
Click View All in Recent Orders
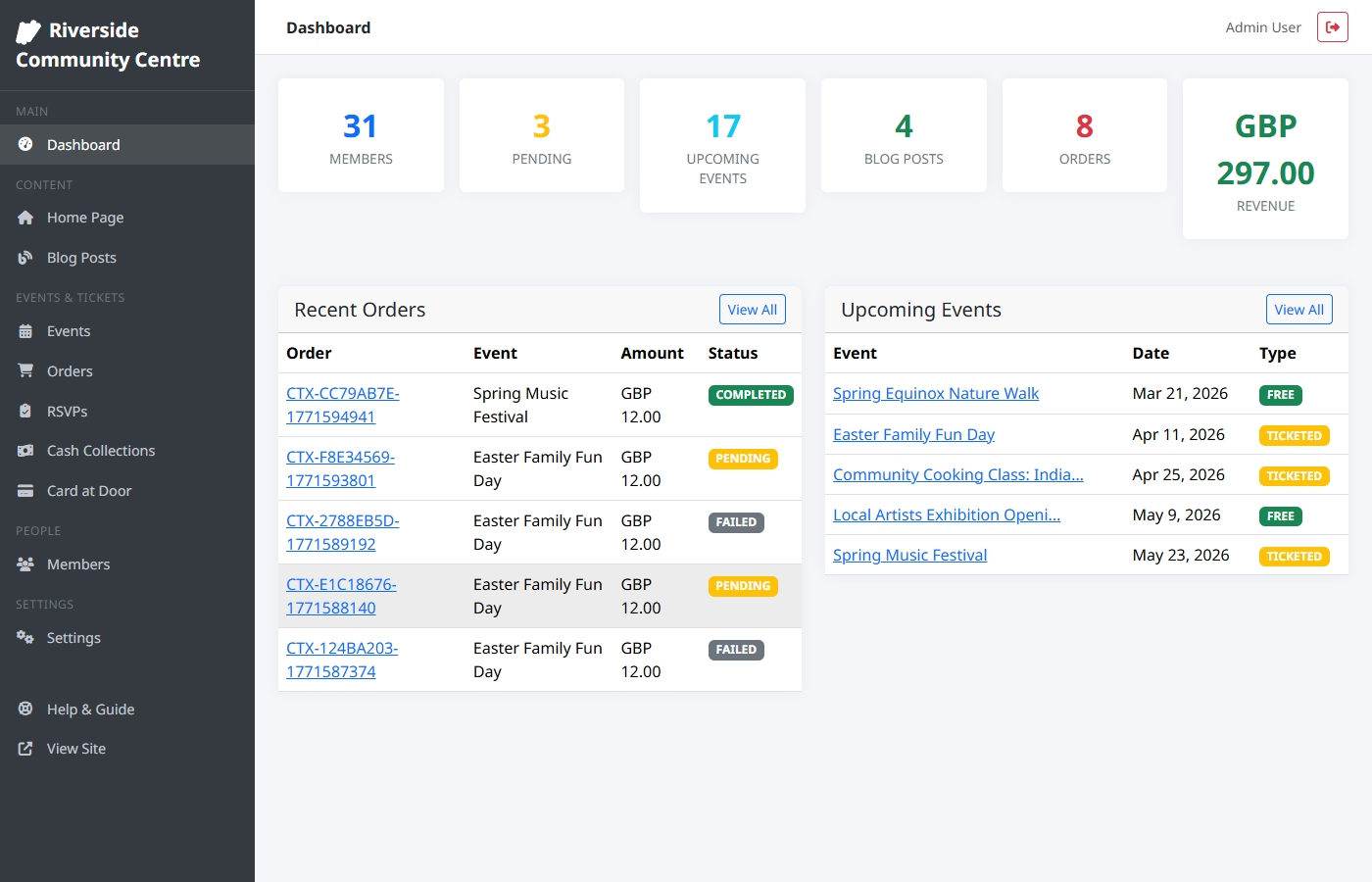(x=752, y=310)
